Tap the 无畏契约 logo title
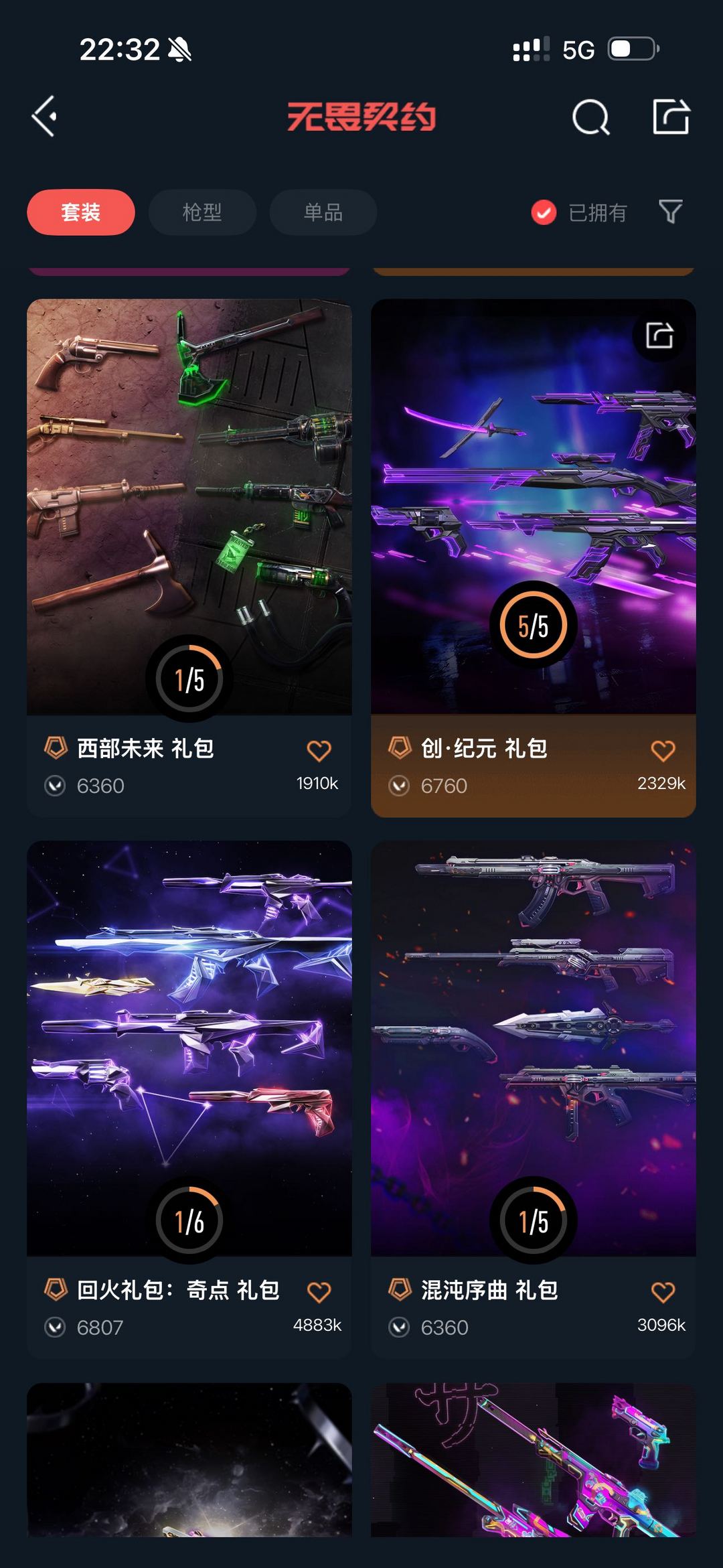 click(x=361, y=117)
